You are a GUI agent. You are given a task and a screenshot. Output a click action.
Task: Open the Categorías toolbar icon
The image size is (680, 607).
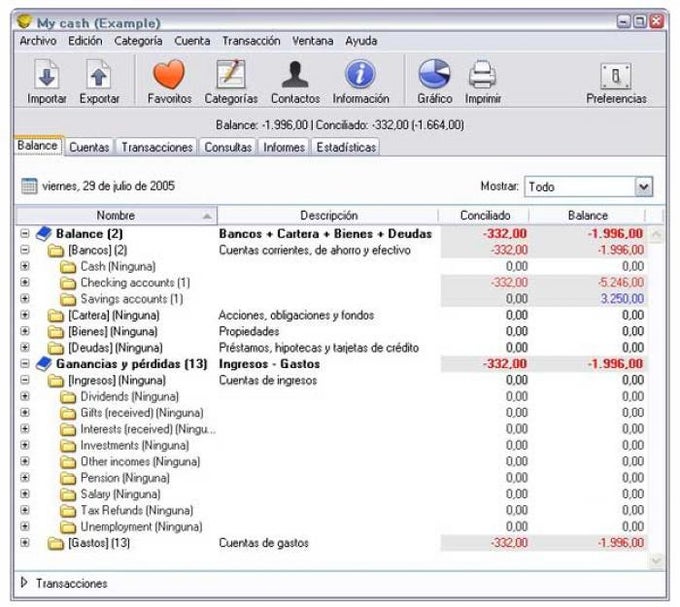click(x=231, y=74)
